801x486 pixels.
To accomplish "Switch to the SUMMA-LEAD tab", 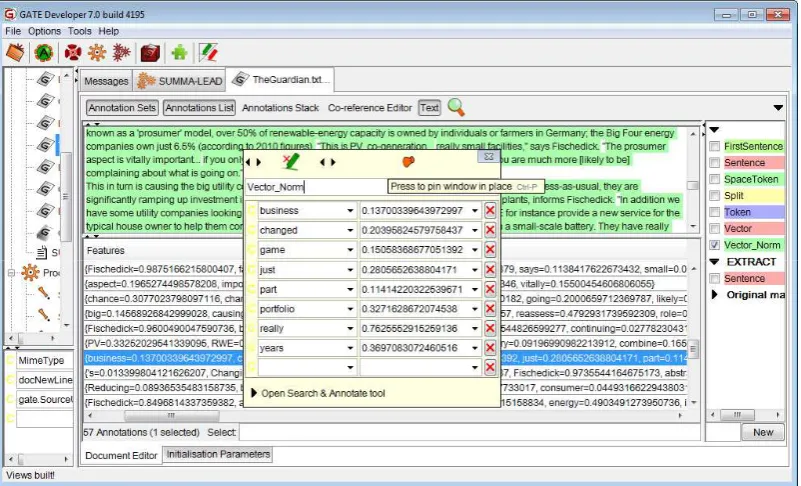I will point(179,81).
